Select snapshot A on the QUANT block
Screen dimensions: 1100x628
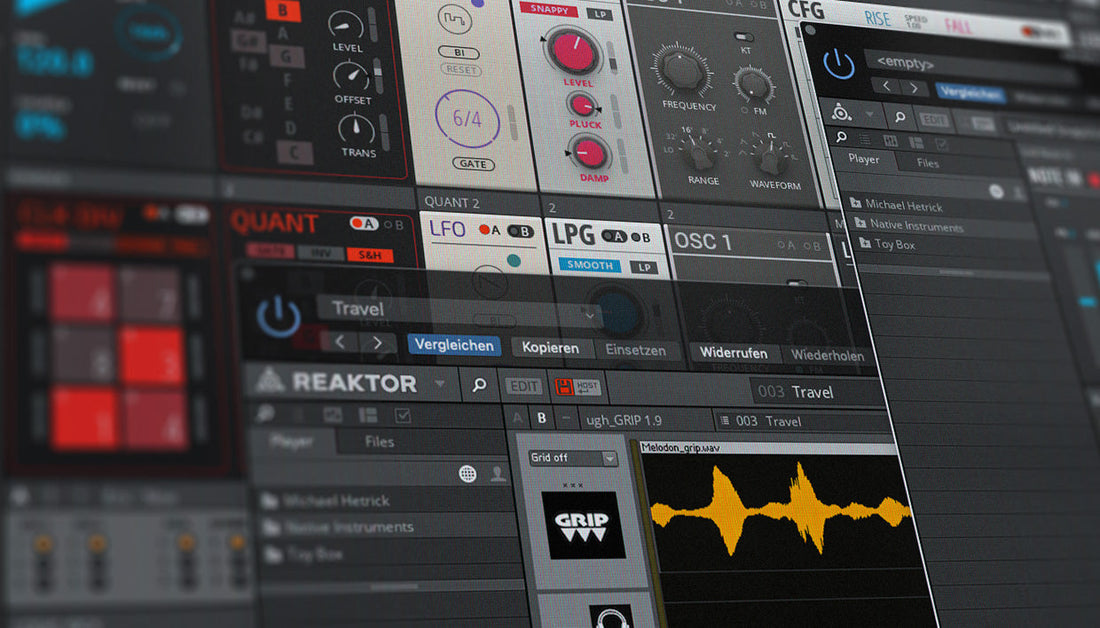tap(363, 224)
